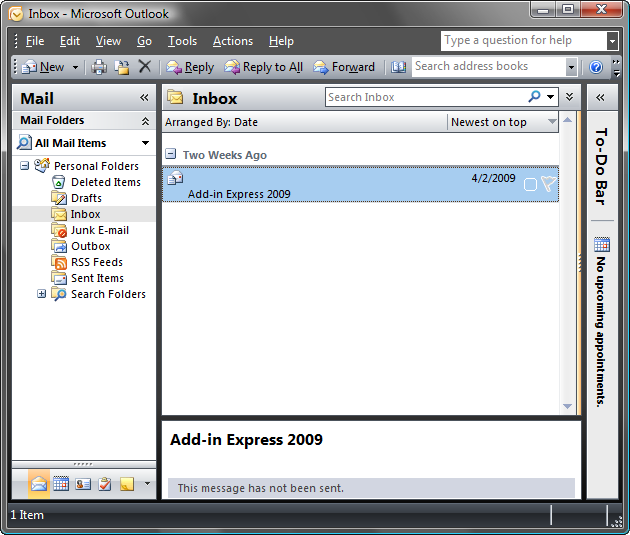Open the help question box dropdown arrow
This screenshot has height=535, width=630.
(612, 41)
